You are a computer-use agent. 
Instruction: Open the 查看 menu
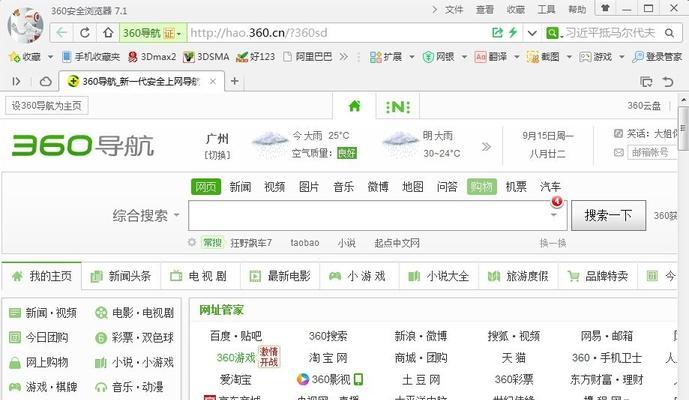[x=485, y=9]
